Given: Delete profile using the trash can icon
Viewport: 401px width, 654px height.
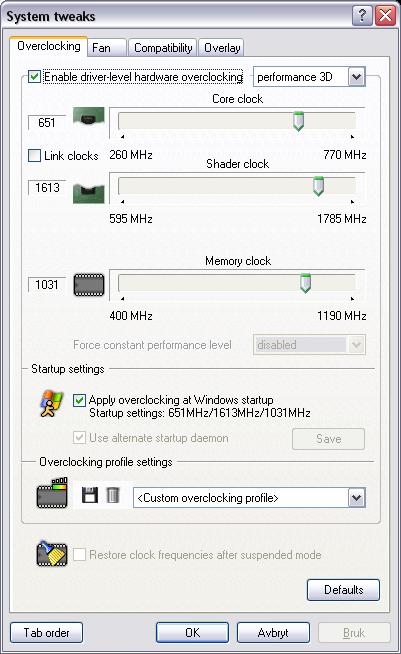Looking at the screenshot, I should coord(113,495).
